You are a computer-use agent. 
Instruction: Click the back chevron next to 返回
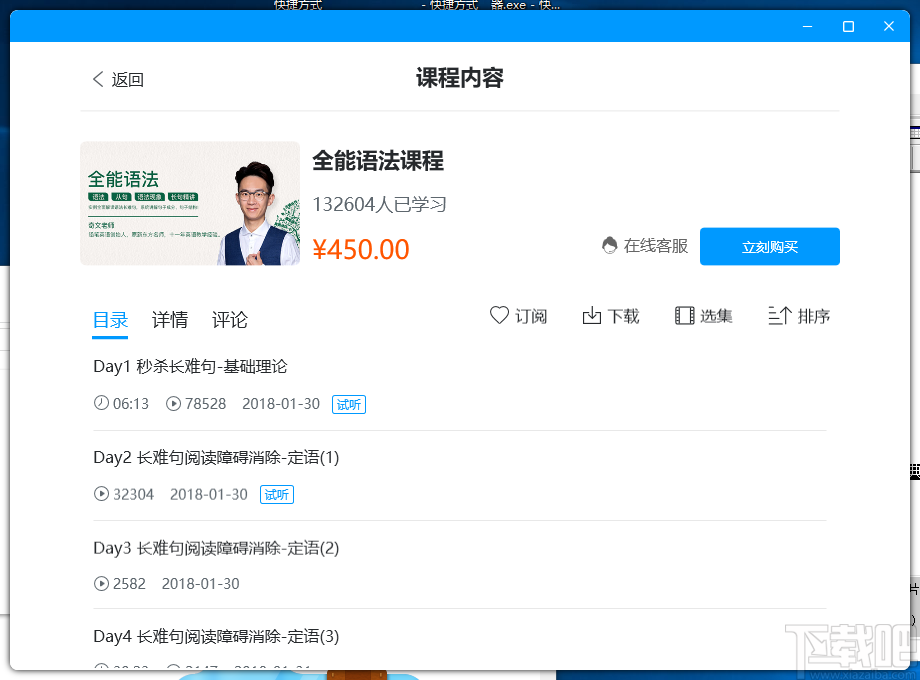(96, 79)
